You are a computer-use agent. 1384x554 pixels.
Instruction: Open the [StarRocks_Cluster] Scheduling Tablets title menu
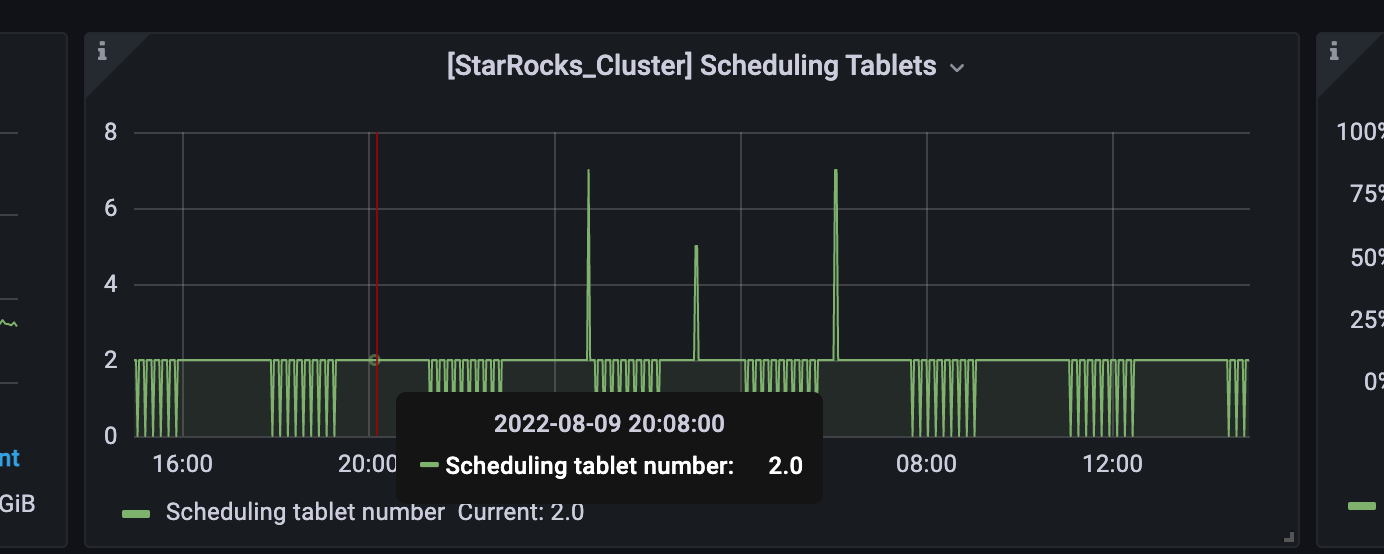pyautogui.click(x=691, y=66)
